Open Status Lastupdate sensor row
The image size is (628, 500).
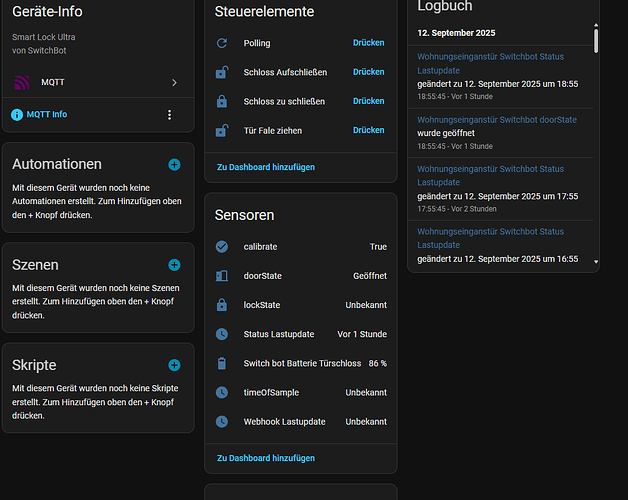[301, 334]
